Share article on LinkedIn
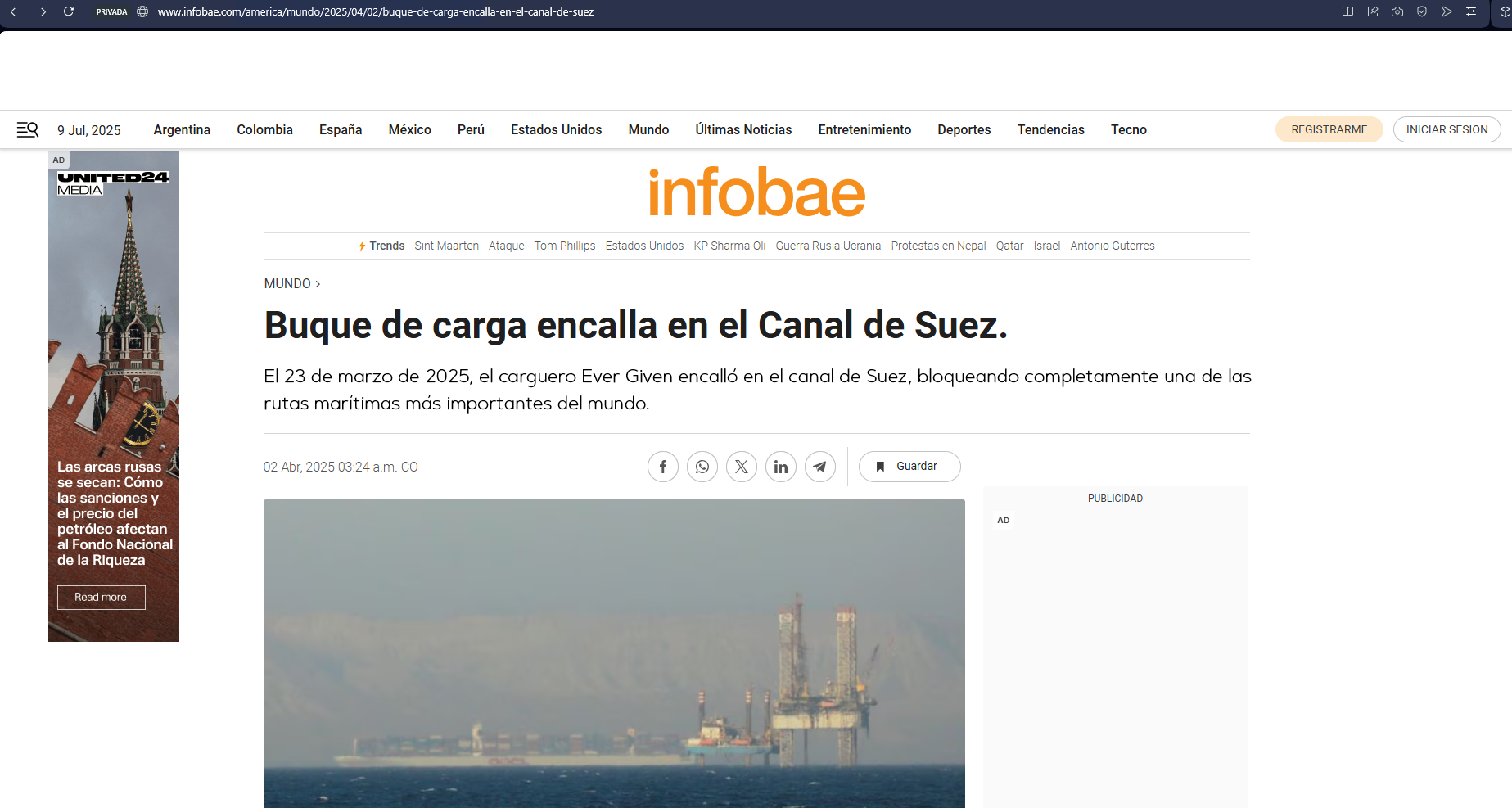Viewport: 1512px width, 808px height. [x=780, y=467]
